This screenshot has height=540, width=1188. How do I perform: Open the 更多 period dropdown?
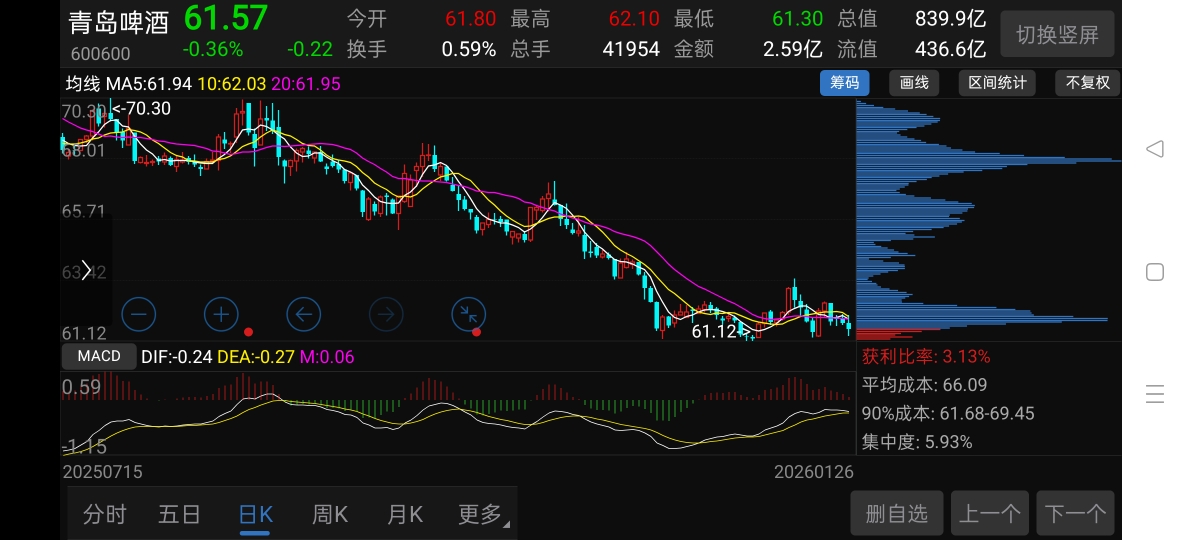[483, 514]
